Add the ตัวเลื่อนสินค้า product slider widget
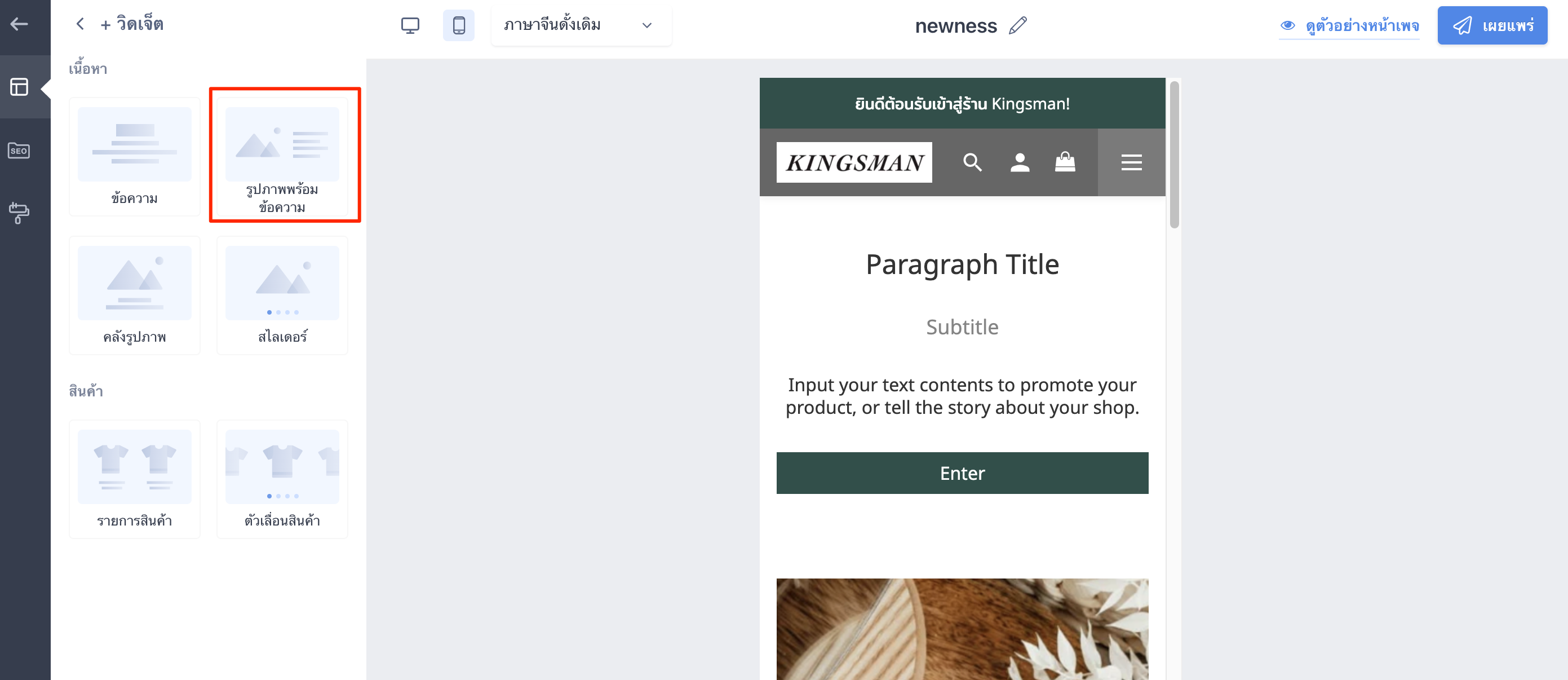The height and width of the screenshot is (680, 1568). tap(282, 479)
